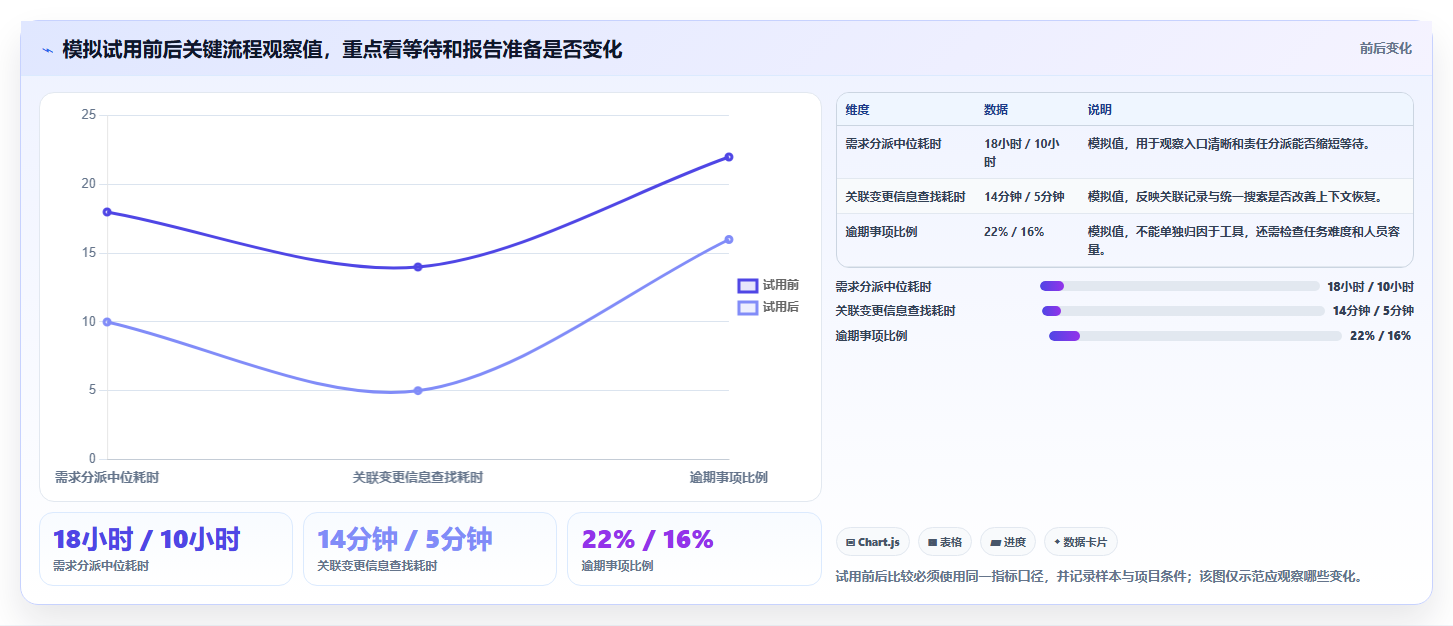Click the y-axis value 25
The image size is (1453, 626).
89,115
